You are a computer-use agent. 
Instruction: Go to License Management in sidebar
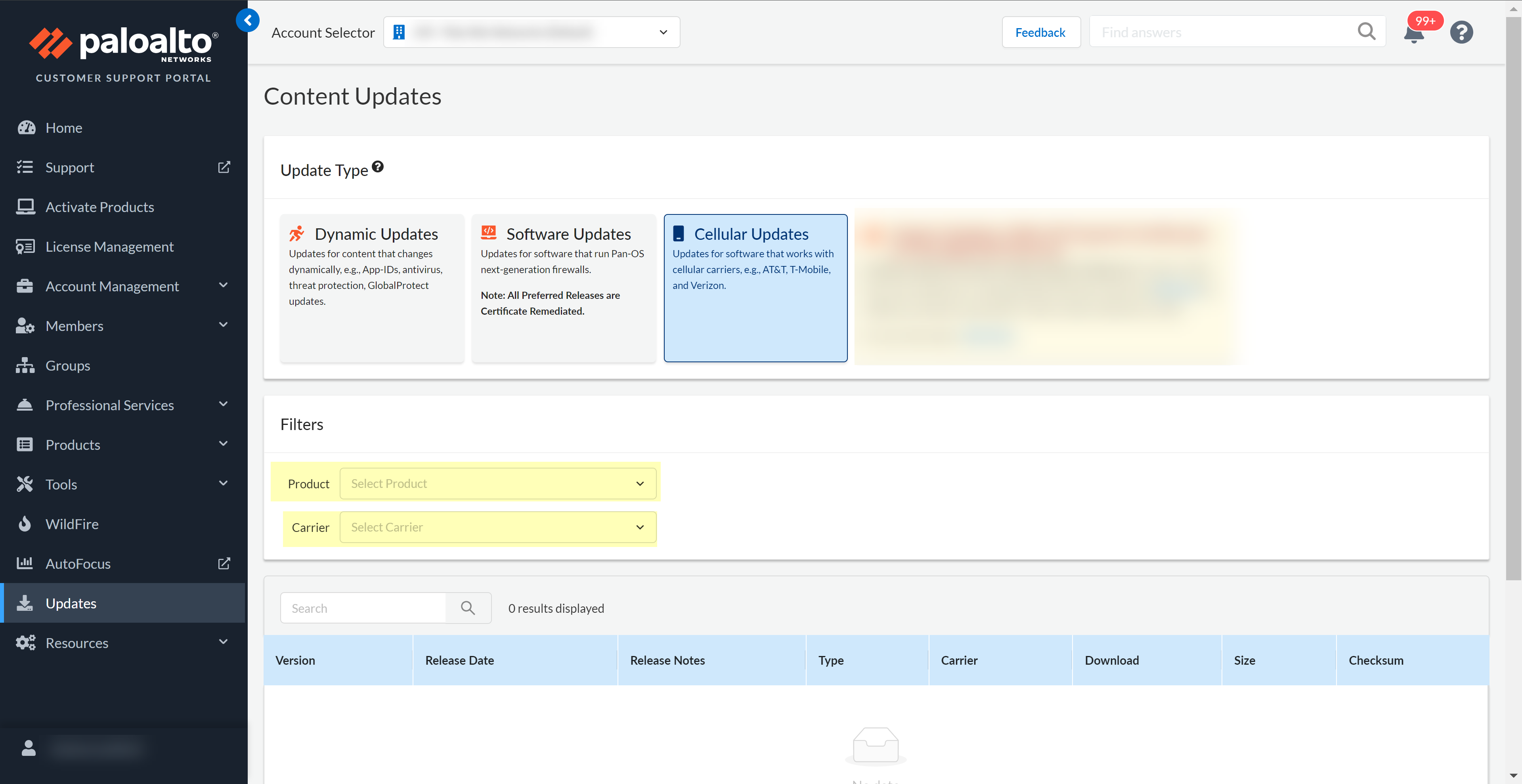coord(109,247)
